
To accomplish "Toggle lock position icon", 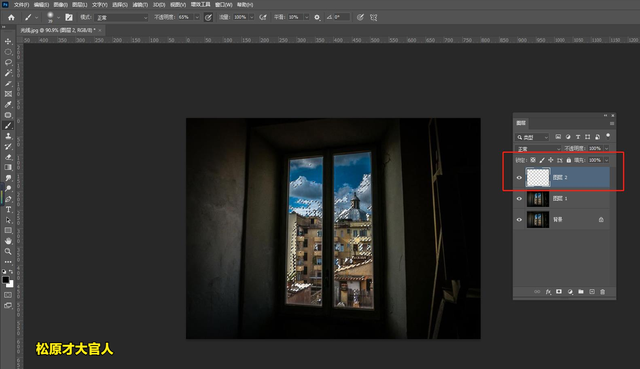I will point(551,160).
